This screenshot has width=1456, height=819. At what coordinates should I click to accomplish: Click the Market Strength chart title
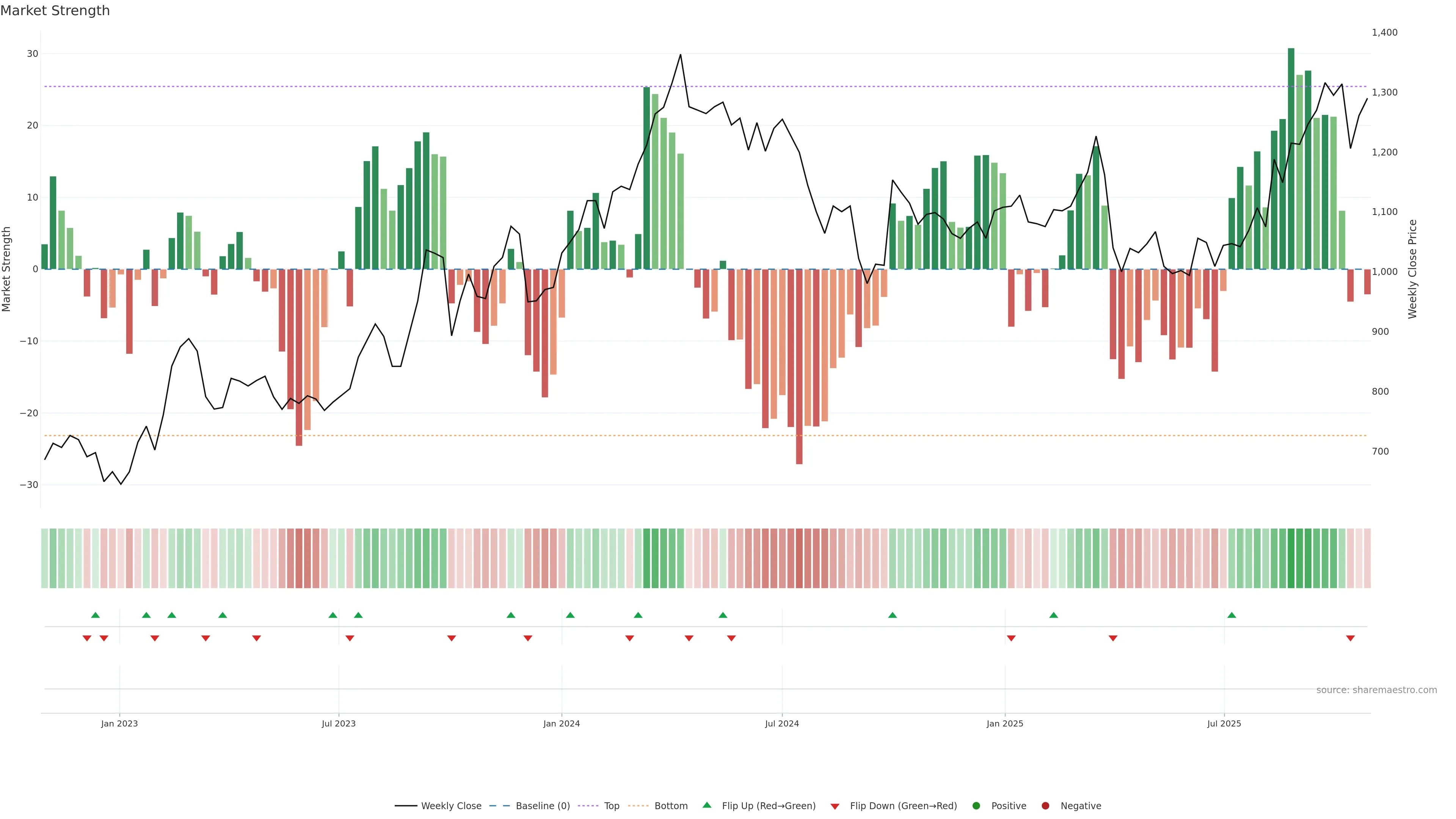[x=55, y=11]
